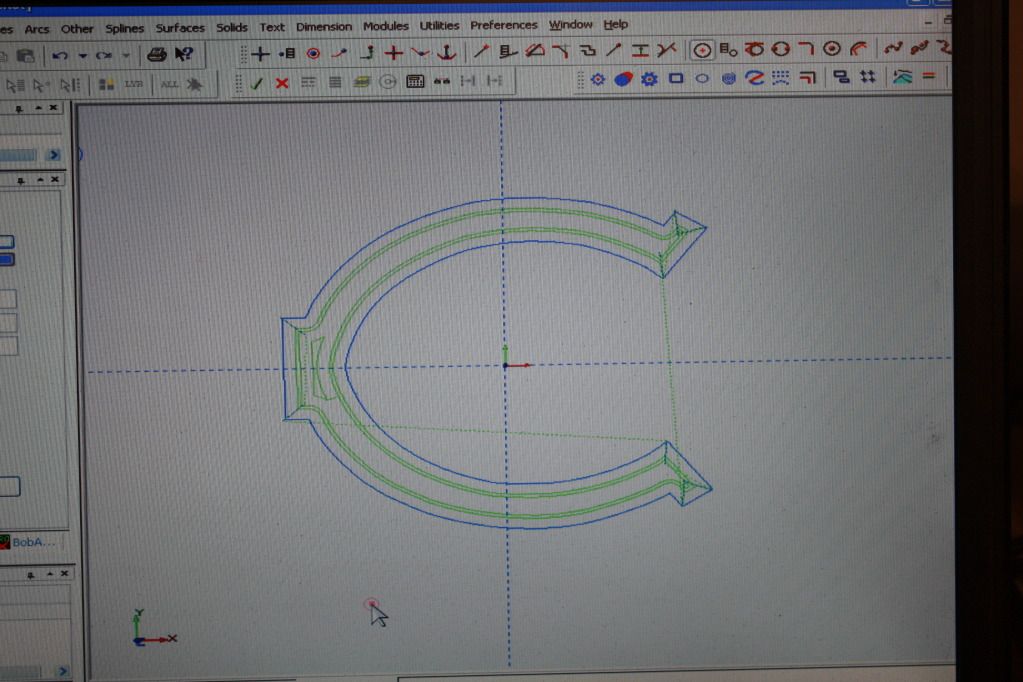Select the red rectangle-with-diagonal line tool
Screen dimensions: 1023x682
535,50
